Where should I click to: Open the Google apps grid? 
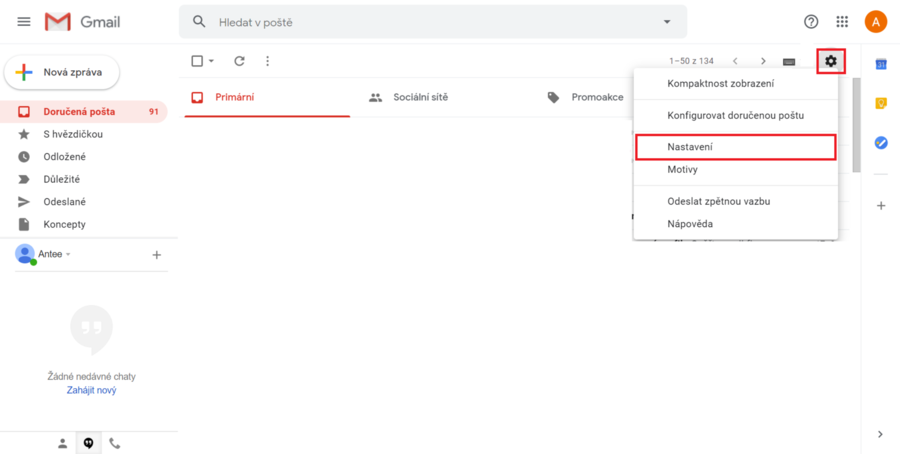coord(842,22)
